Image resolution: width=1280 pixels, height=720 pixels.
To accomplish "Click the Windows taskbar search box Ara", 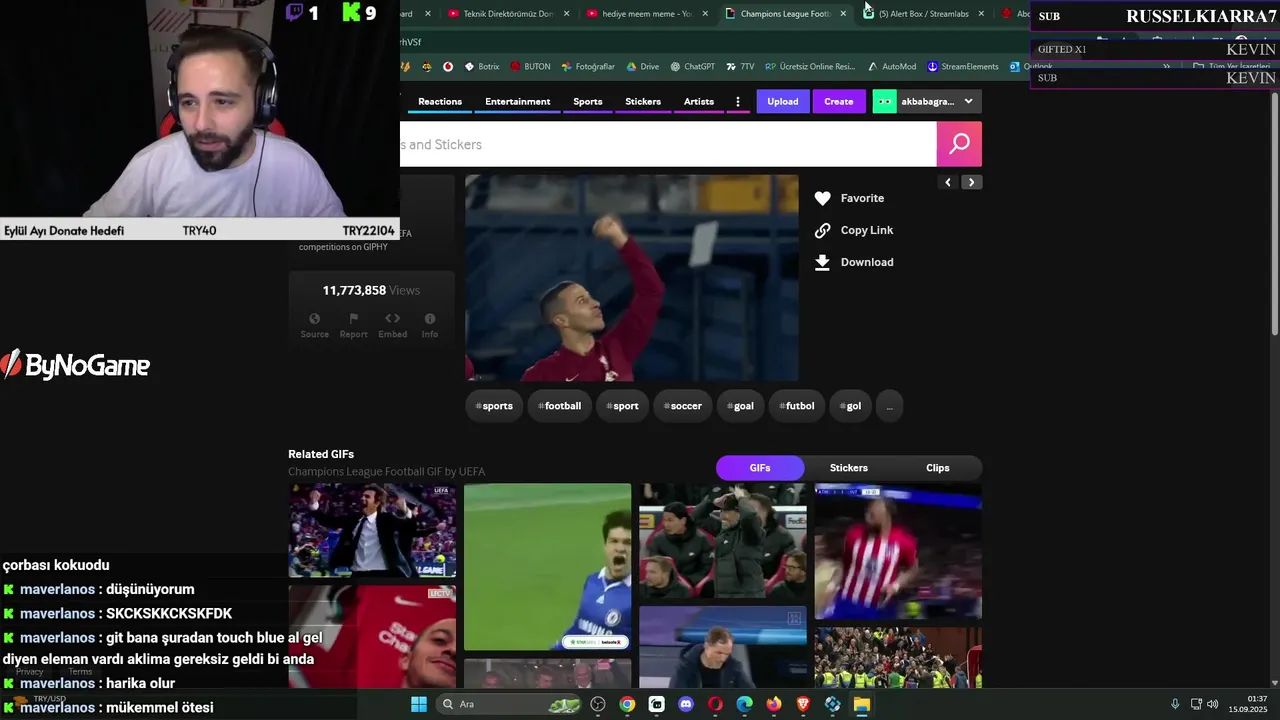I will pyautogui.click(x=511, y=704).
